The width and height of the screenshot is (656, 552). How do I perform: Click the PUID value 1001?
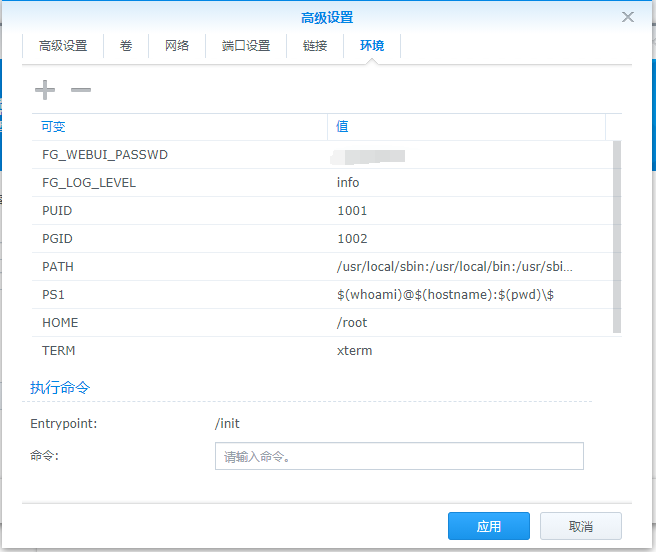coord(352,211)
